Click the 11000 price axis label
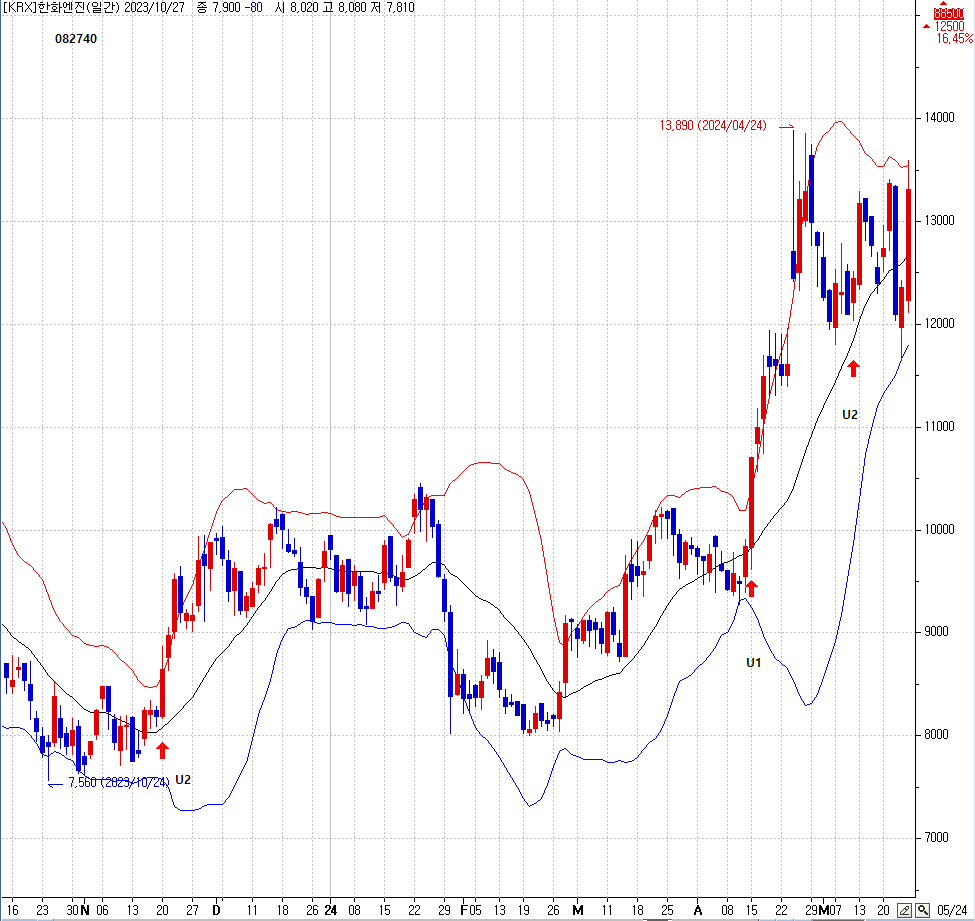The height and width of the screenshot is (921, 975). pos(939,427)
